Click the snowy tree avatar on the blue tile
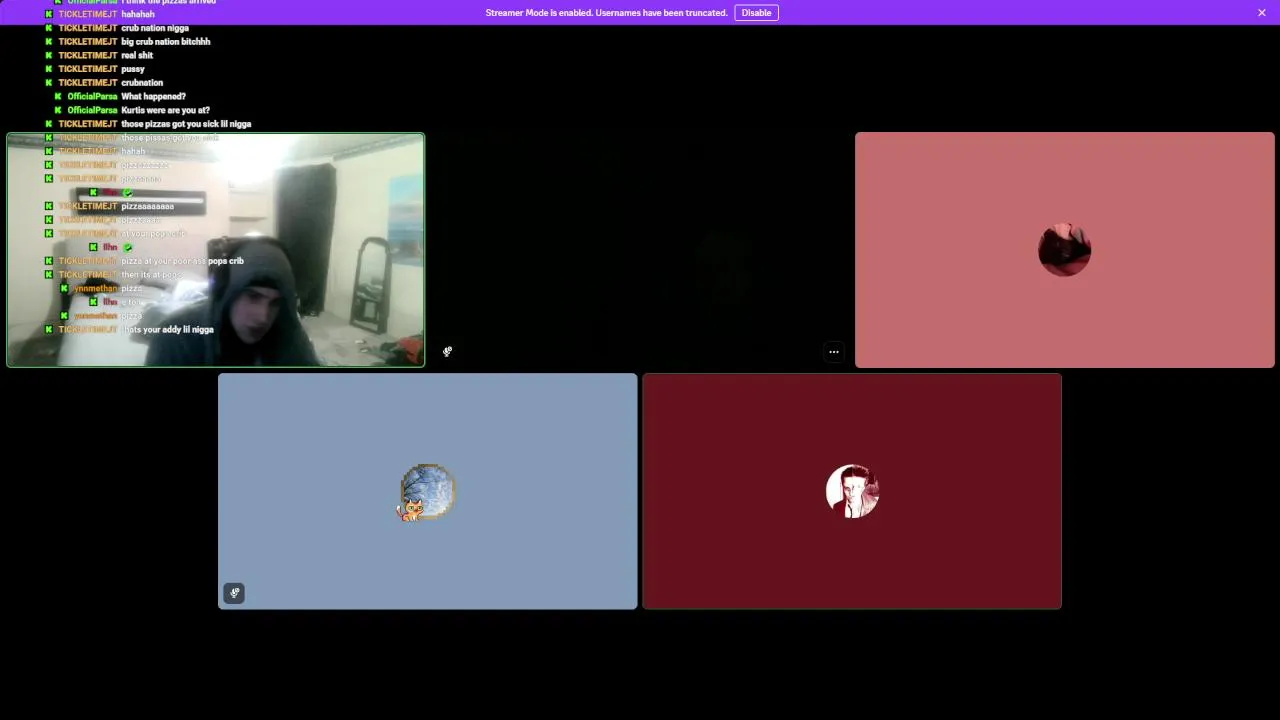 428,491
